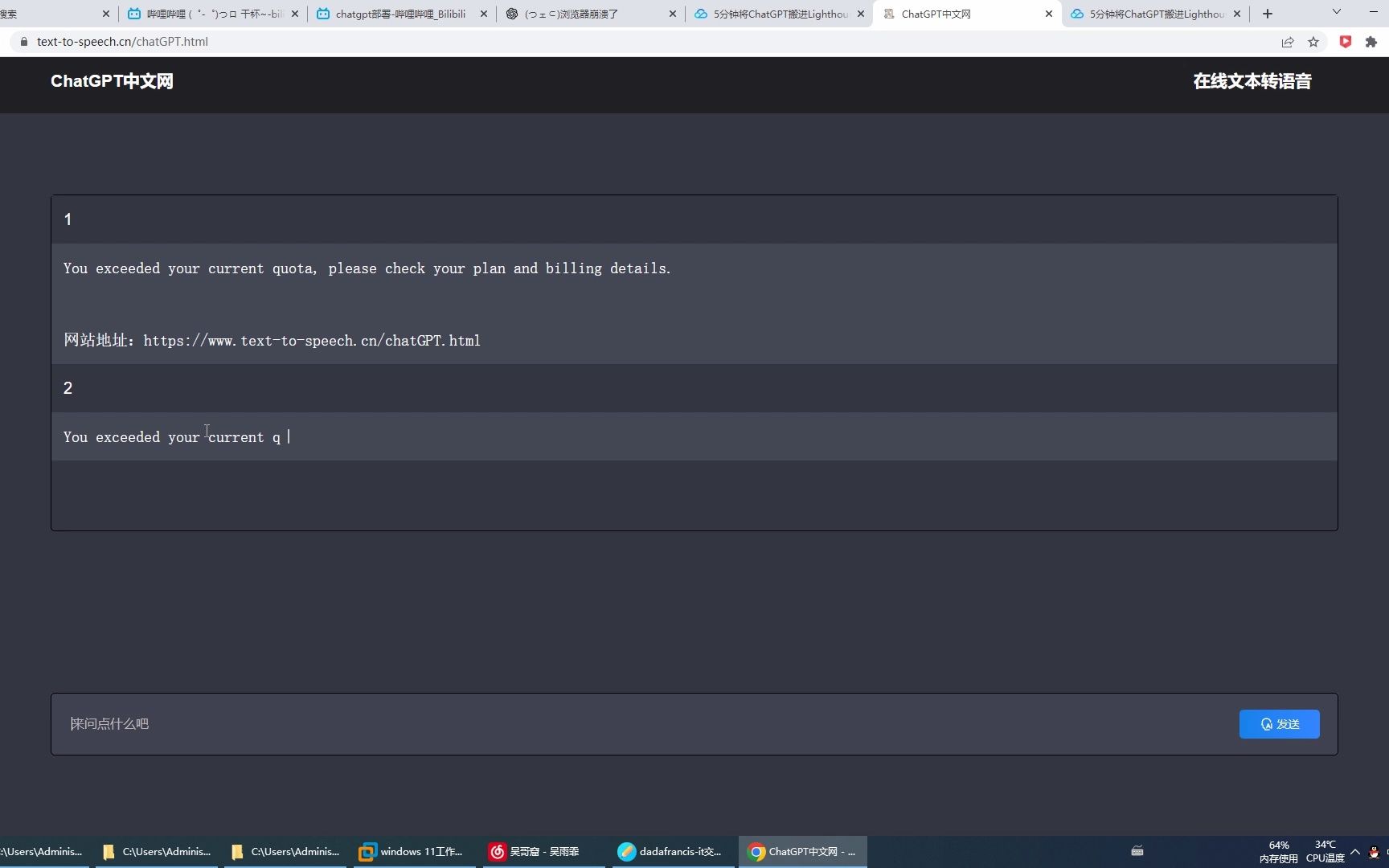Click the keyboard icon in system tray
This screenshot has width=1389, height=868.
pos(1137,851)
